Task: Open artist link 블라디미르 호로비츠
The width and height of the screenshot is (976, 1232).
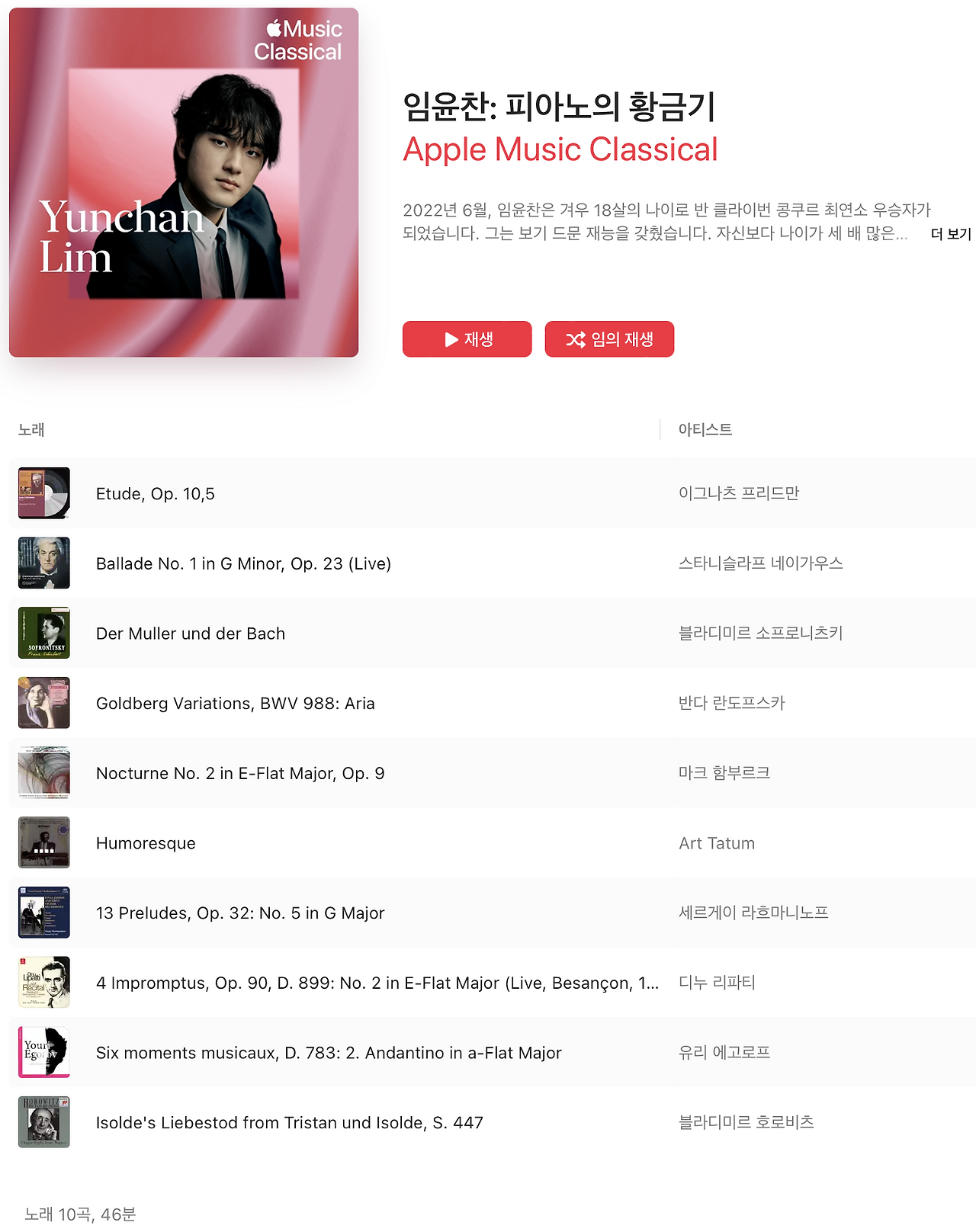Action: [x=746, y=1122]
